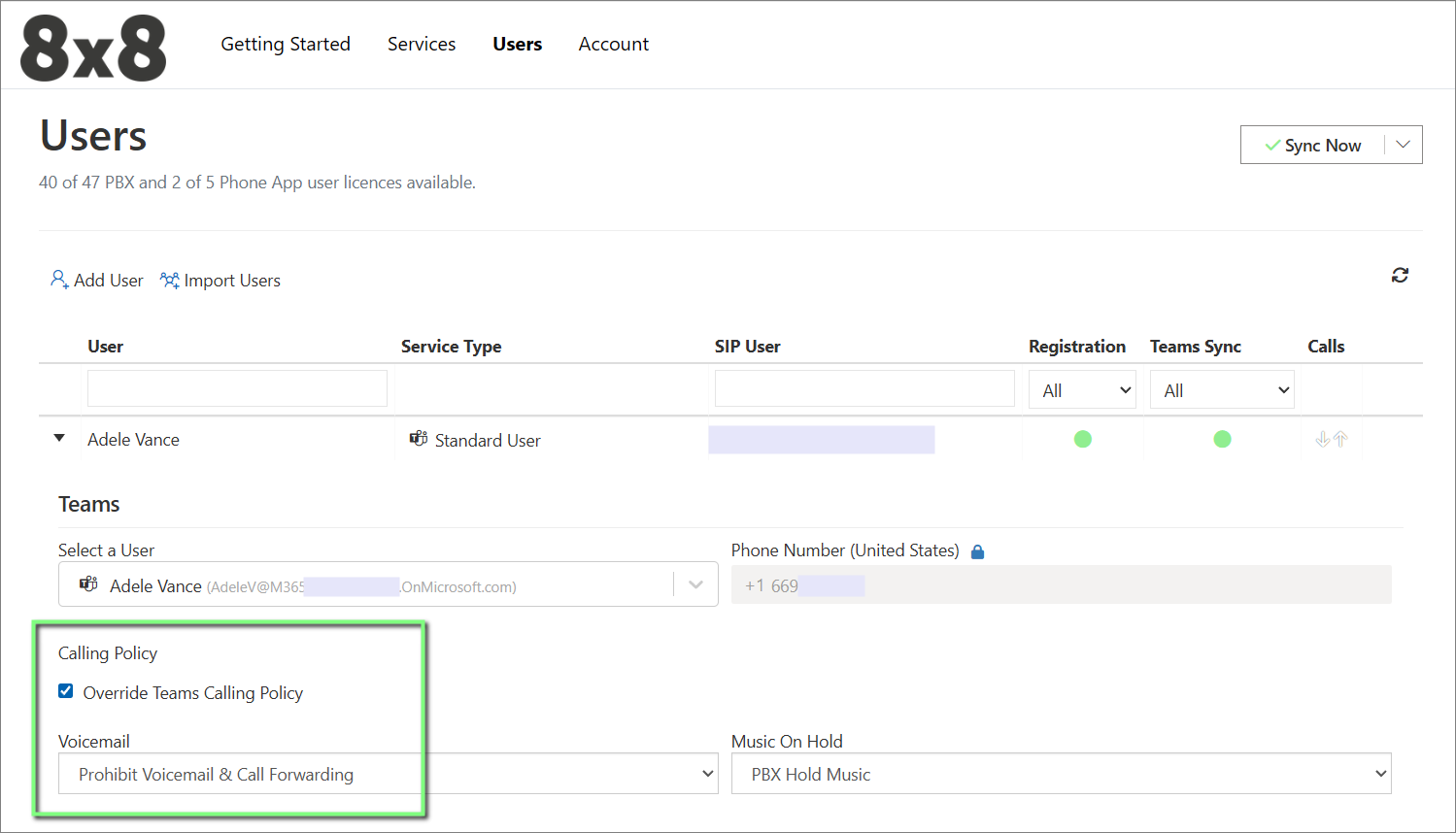
Task: Click the refresh icon above the table
Action: click(1400, 276)
